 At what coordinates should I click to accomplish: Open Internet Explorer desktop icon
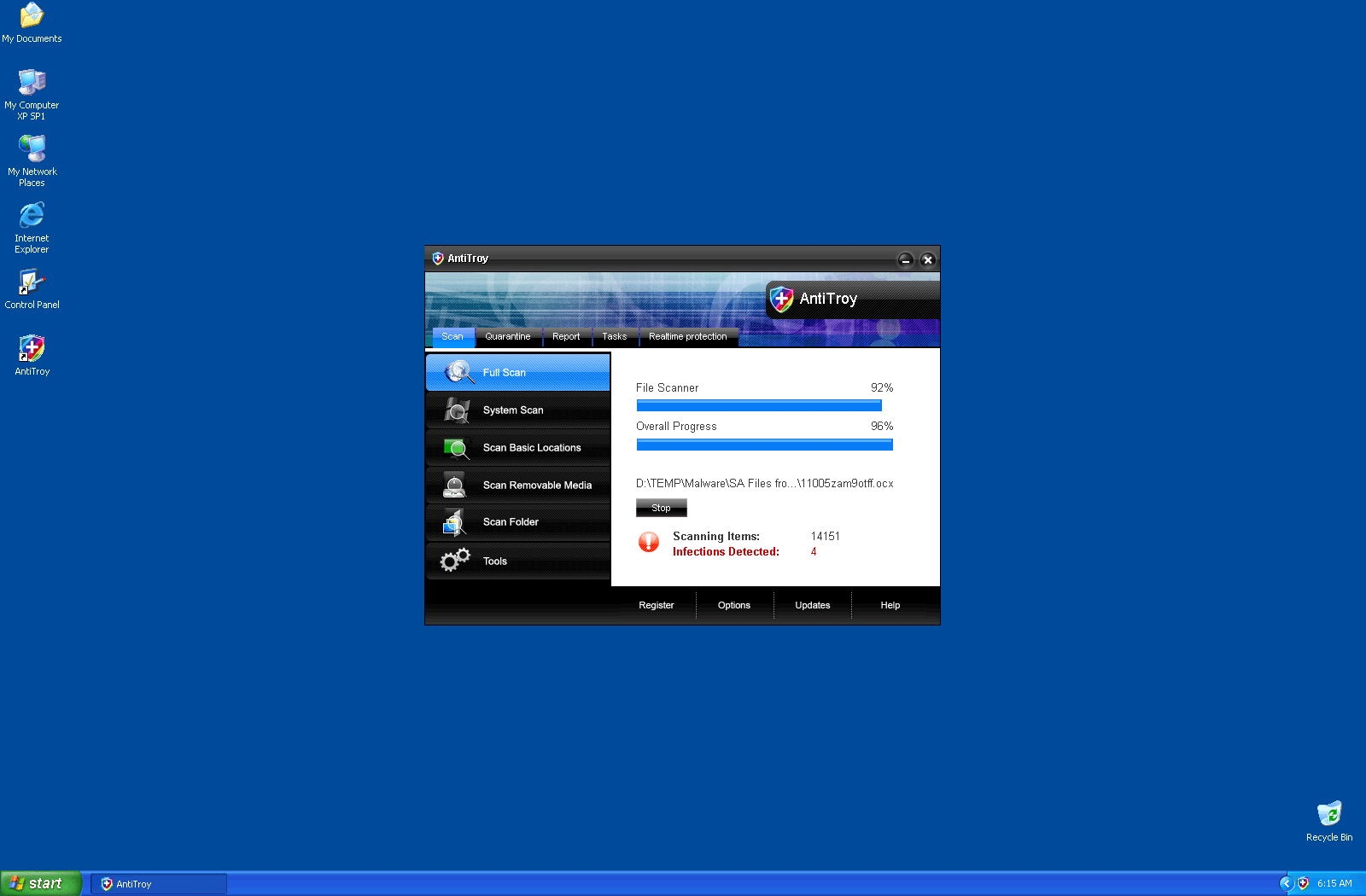[x=32, y=216]
